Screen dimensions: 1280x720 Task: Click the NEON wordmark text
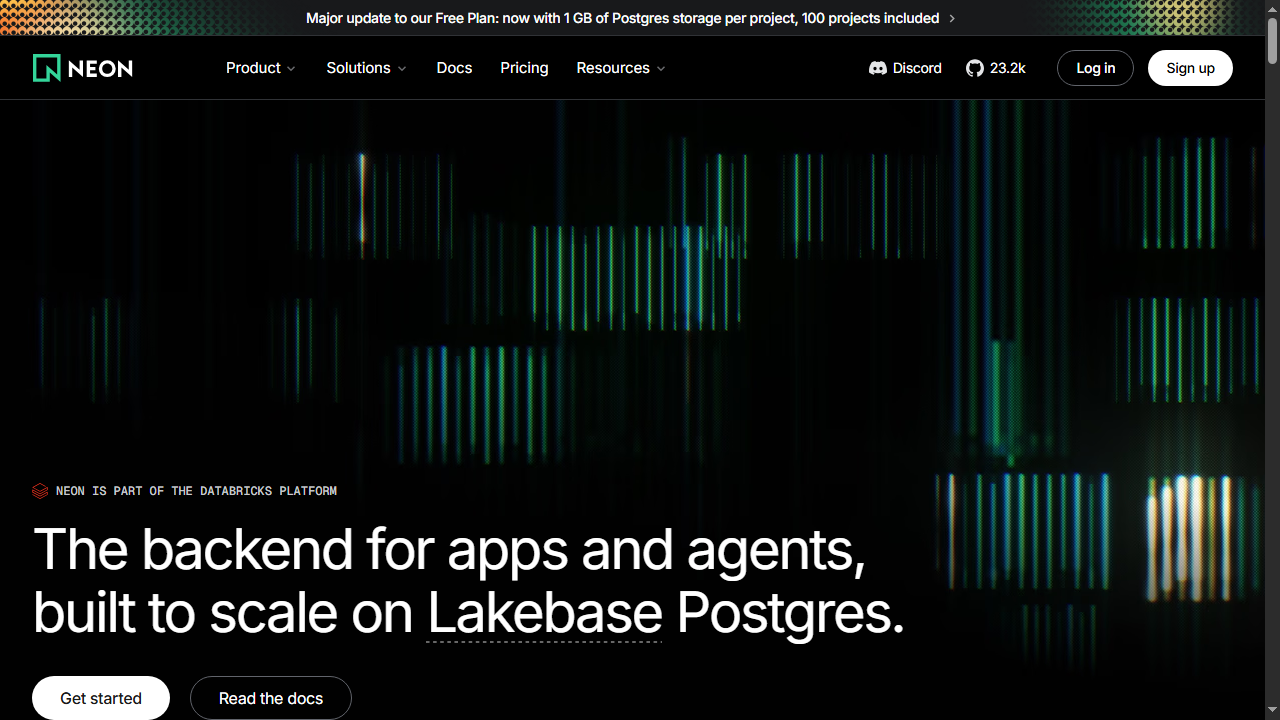pyautogui.click(x=100, y=68)
